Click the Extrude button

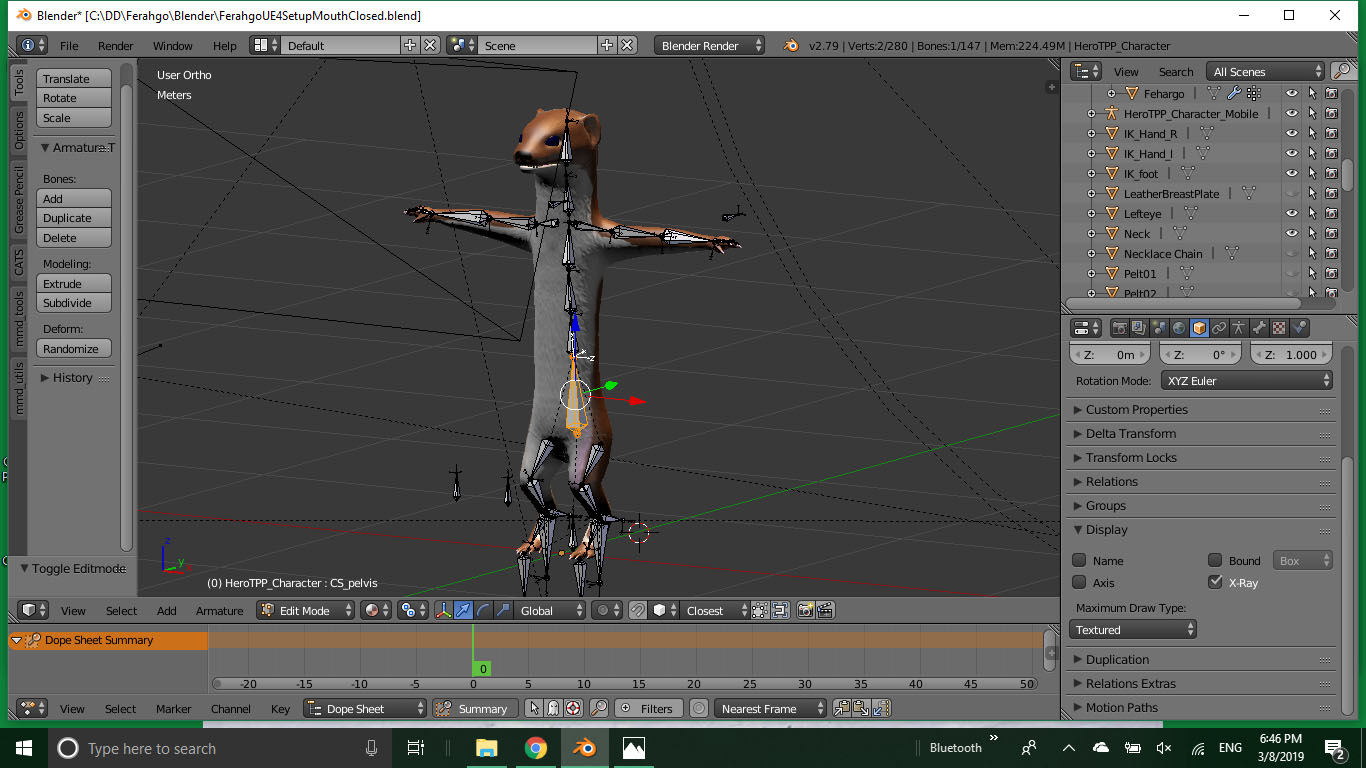click(74, 284)
